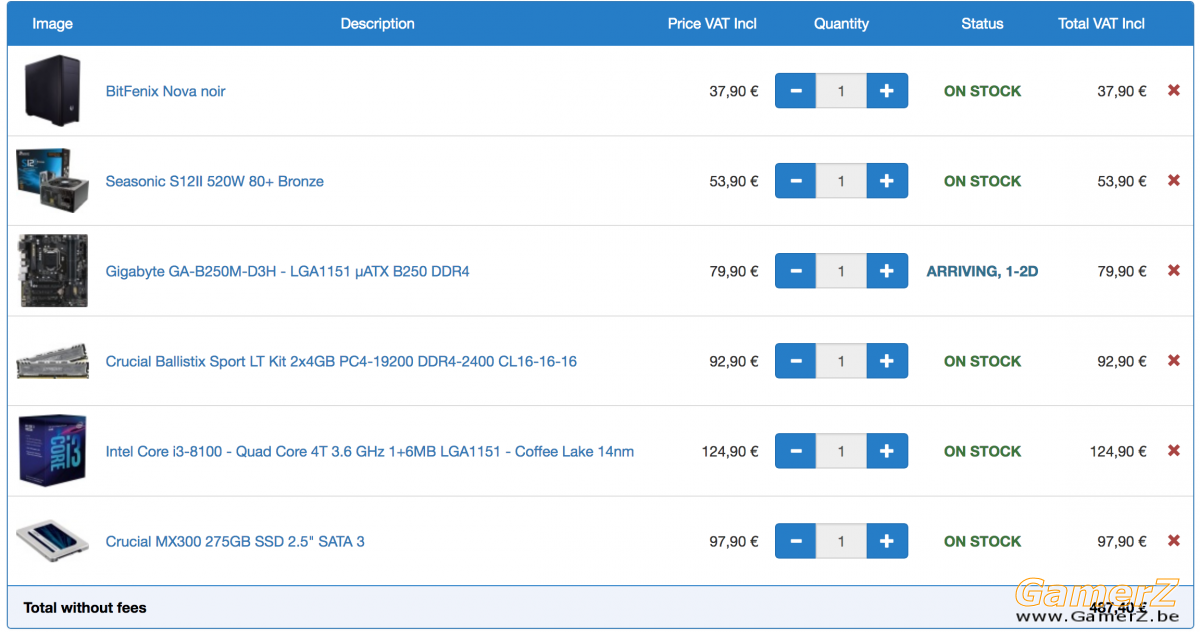Decrease quantity of Crucial MX300 SSD

pyautogui.click(x=796, y=541)
